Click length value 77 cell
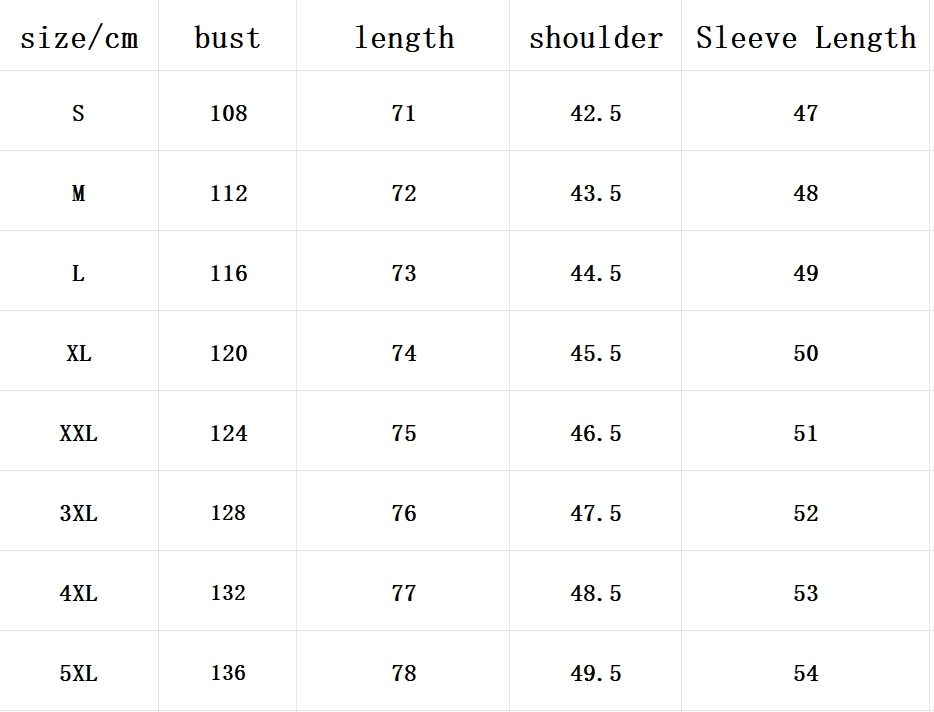Screen dimensions: 934x712 click(403, 591)
